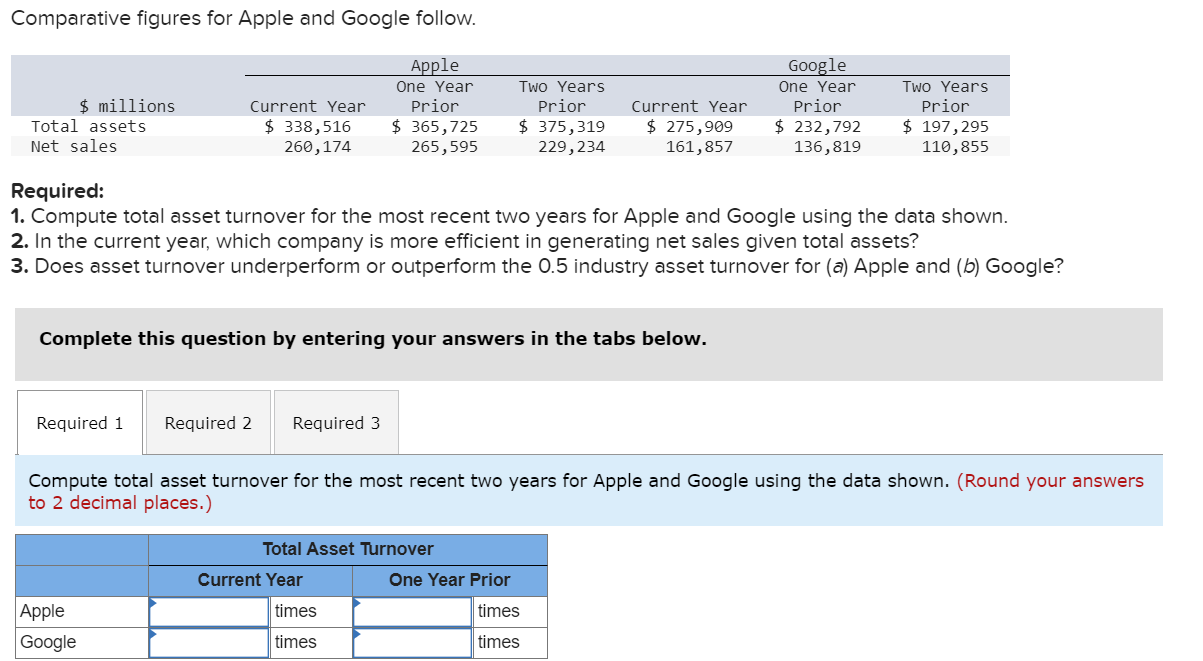Screen dimensions: 1203x661
Task: Click the Current Year column header
Action: 249,580
